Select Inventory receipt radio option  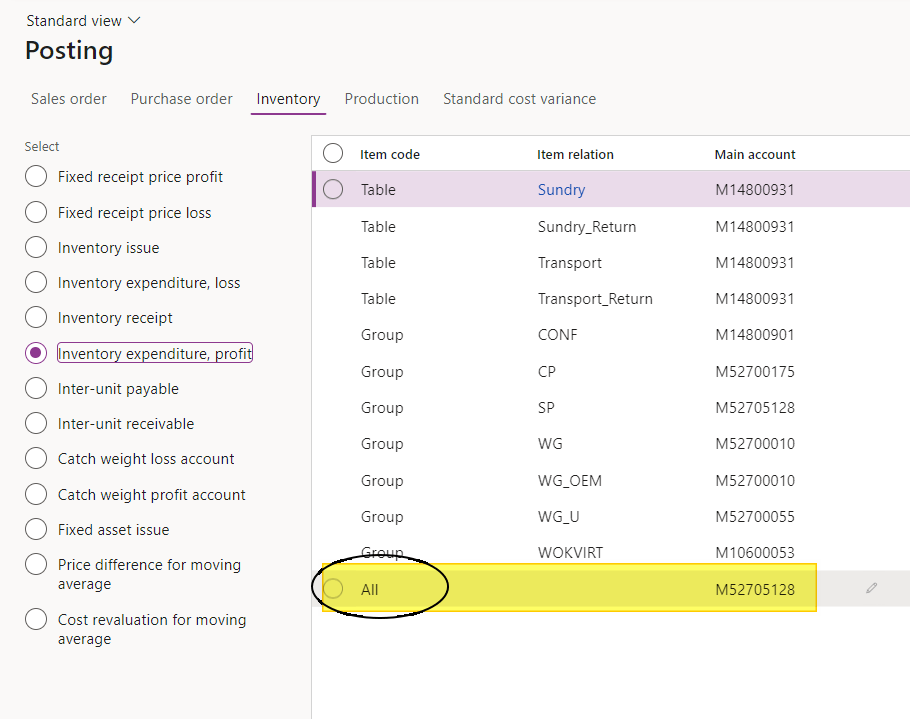click(x=36, y=318)
